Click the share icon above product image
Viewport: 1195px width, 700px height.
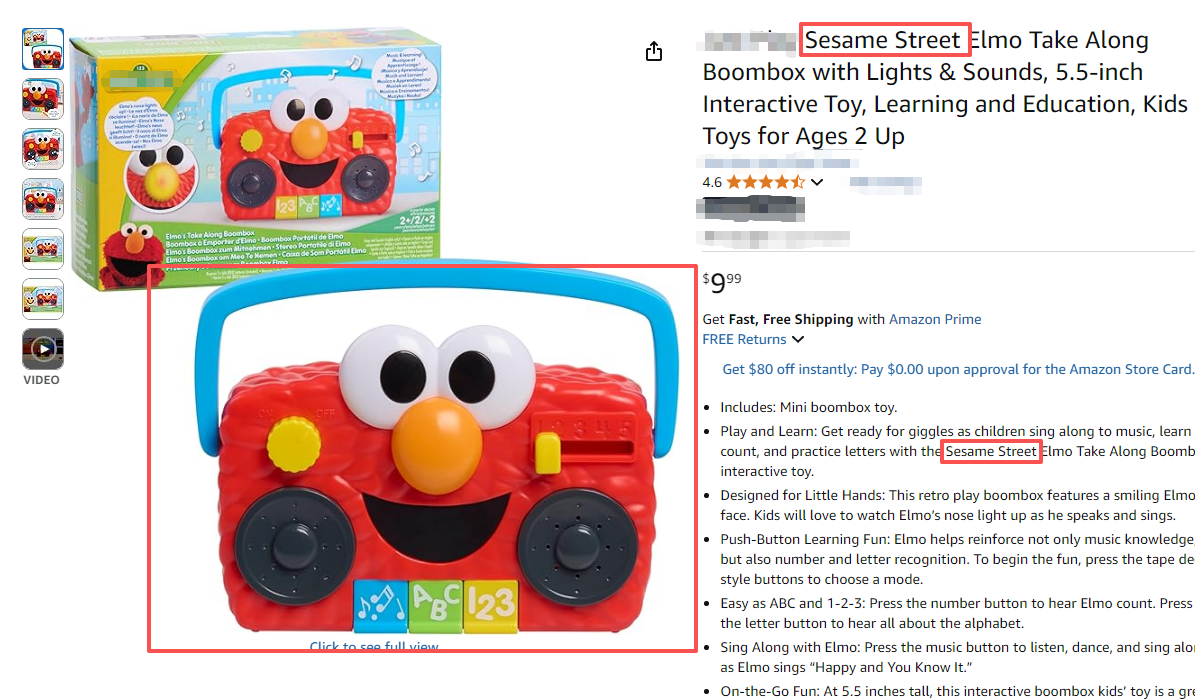(654, 51)
